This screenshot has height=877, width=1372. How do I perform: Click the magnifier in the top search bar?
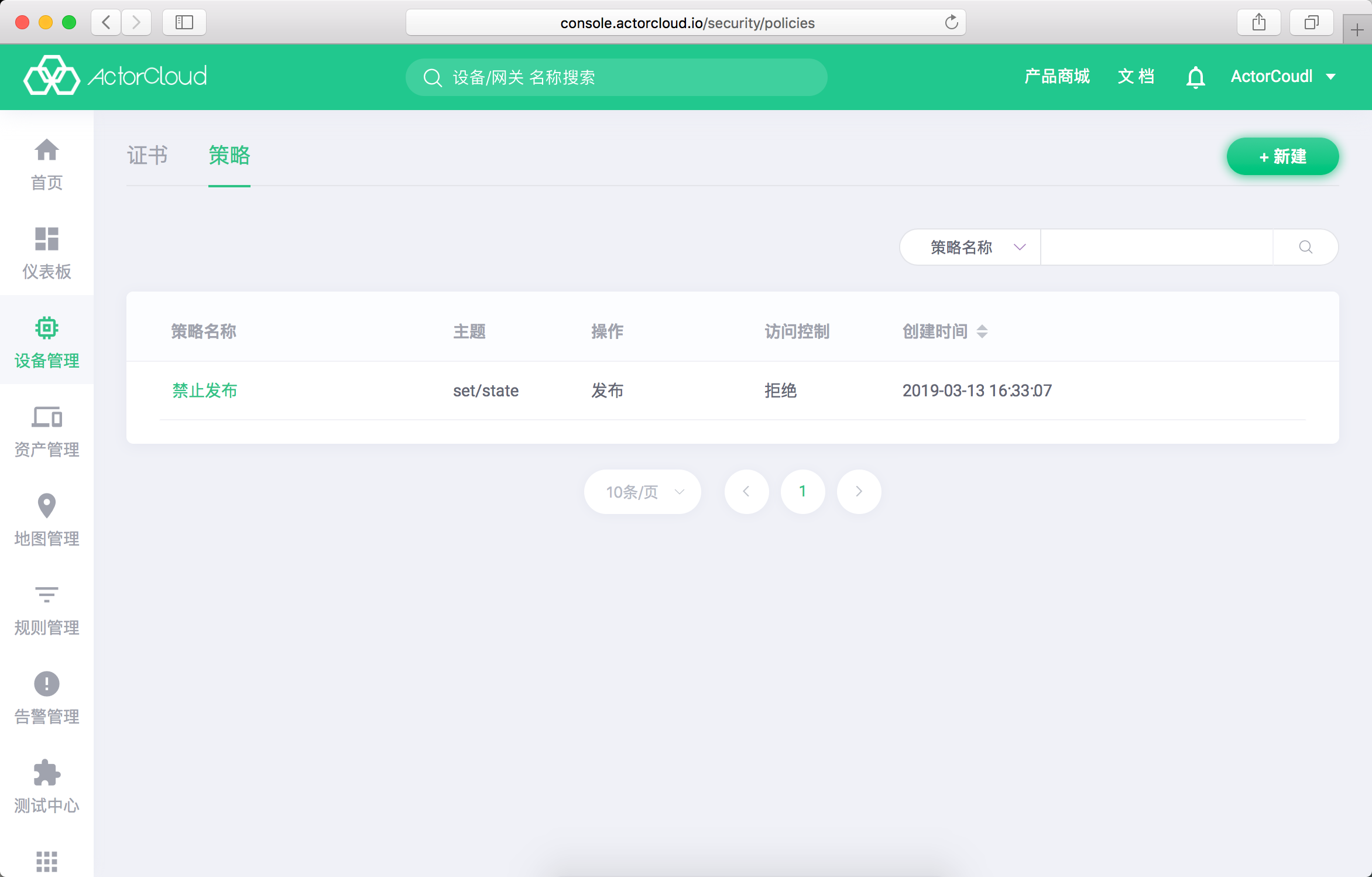pos(433,77)
